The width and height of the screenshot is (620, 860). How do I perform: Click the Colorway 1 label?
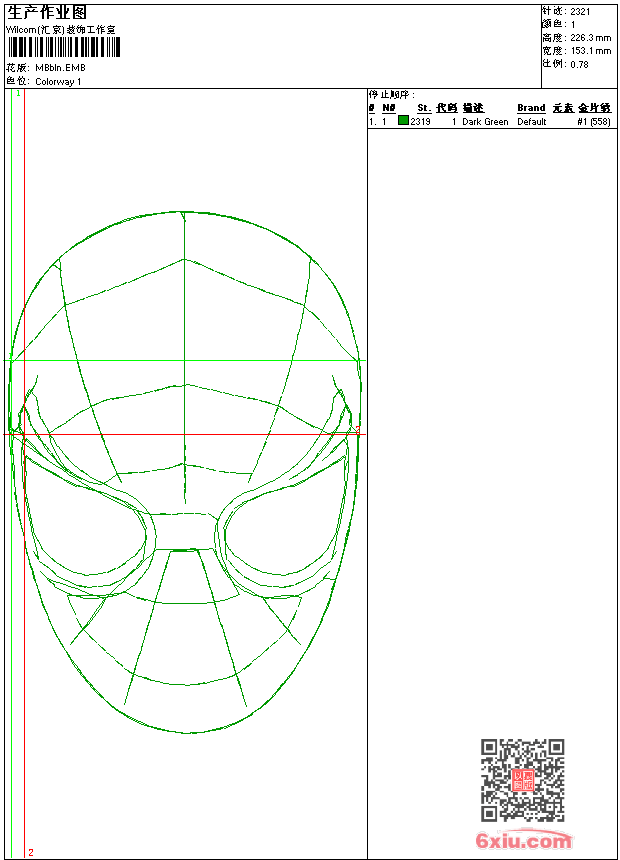point(58,82)
